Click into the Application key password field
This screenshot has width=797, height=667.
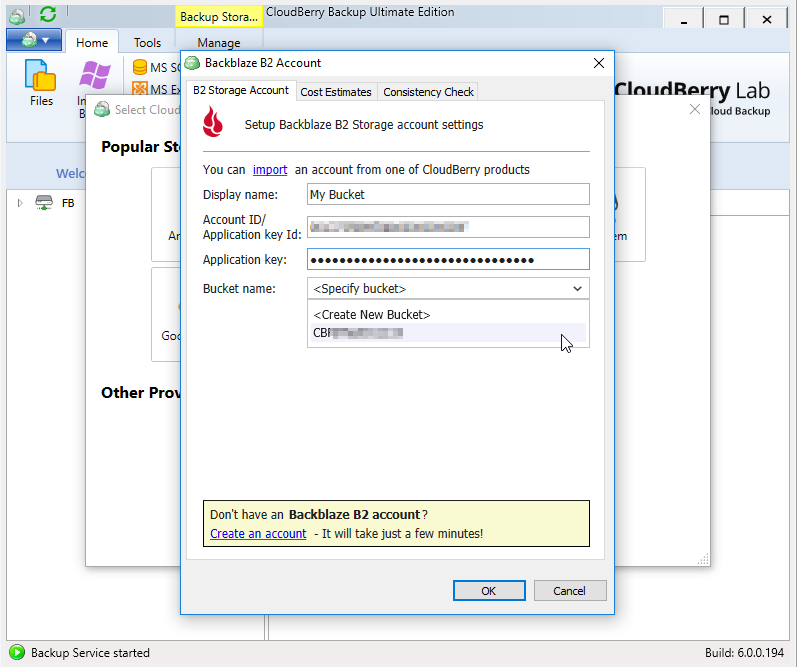pos(448,259)
